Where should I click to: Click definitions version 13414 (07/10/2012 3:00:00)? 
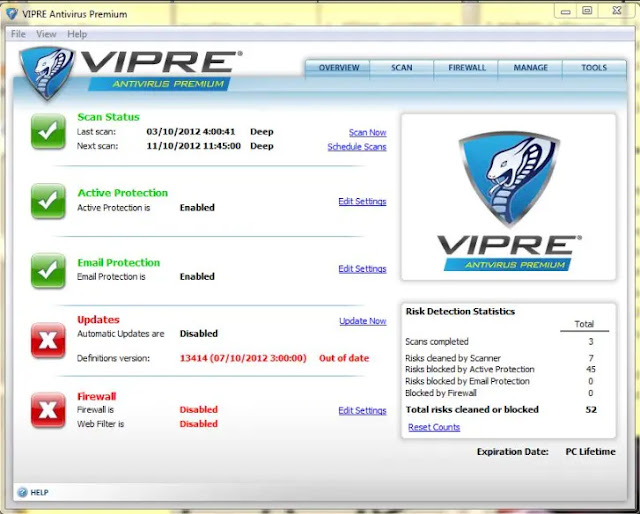tap(243, 358)
